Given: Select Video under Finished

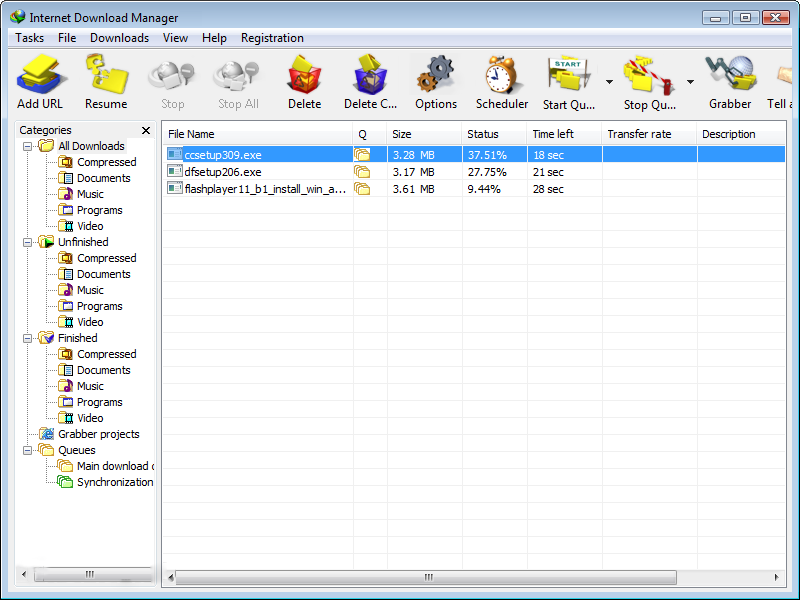Looking at the screenshot, I should [x=90, y=418].
